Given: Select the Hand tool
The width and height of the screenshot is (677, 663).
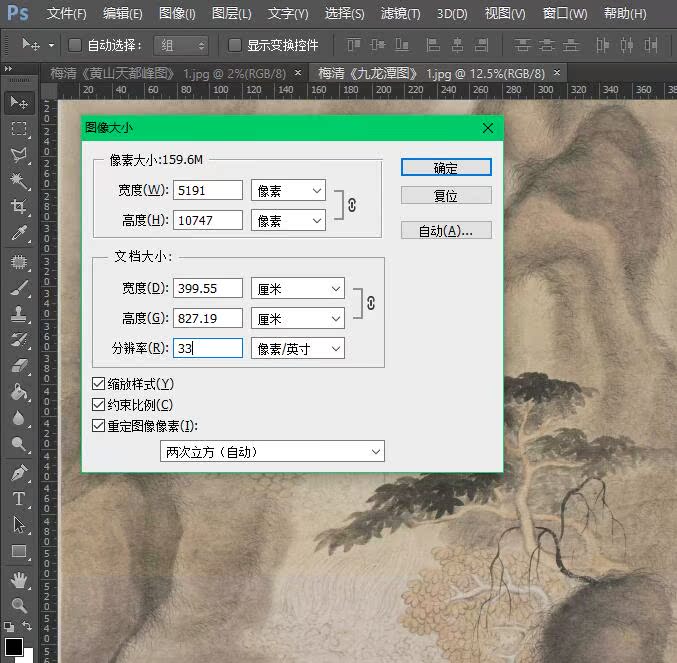Looking at the screenshot, I should (19, 580).
